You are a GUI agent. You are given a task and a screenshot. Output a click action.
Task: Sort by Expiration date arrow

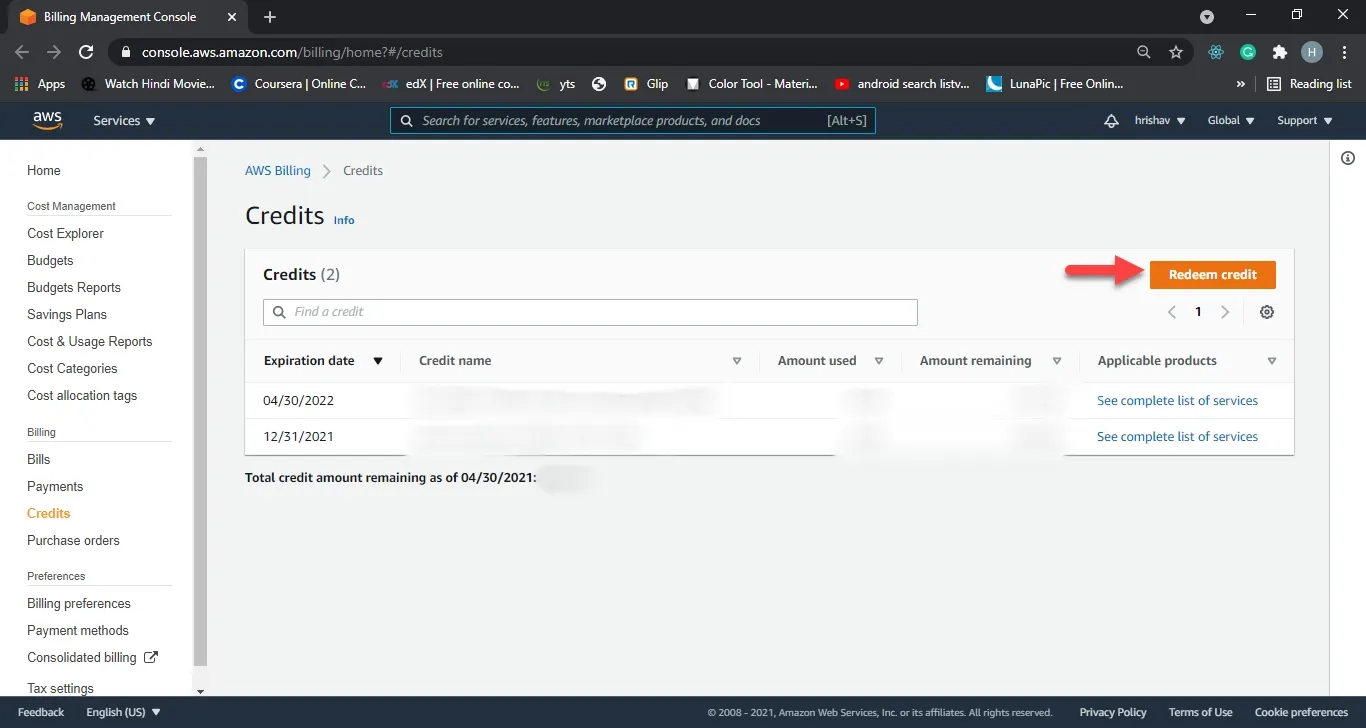[x=378, y=360]
